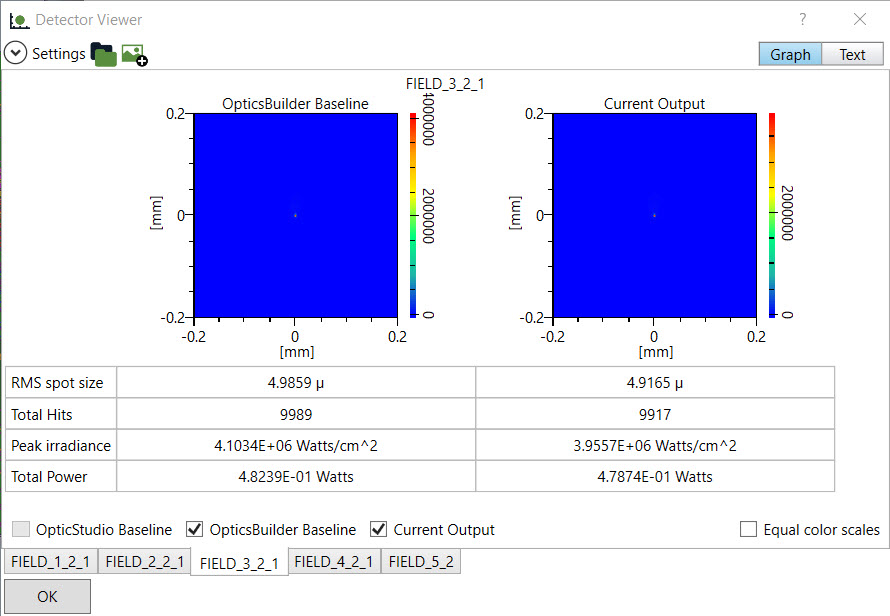
Task: Click the Current Output detector plot
Action: [654, 214]
